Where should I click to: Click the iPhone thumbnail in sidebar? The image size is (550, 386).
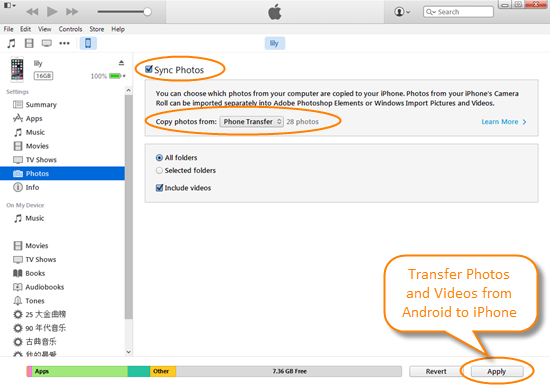[x=17, y=69]
